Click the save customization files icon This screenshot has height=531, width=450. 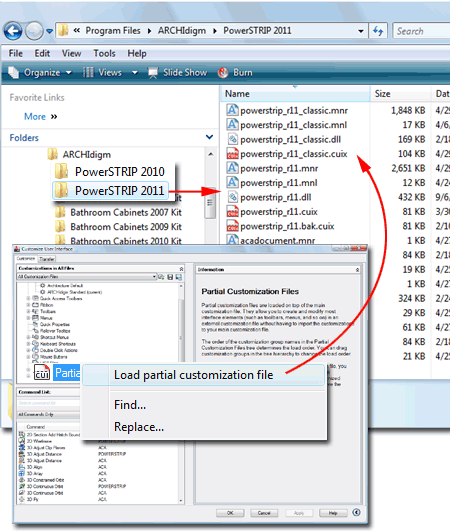pos(170,277)
